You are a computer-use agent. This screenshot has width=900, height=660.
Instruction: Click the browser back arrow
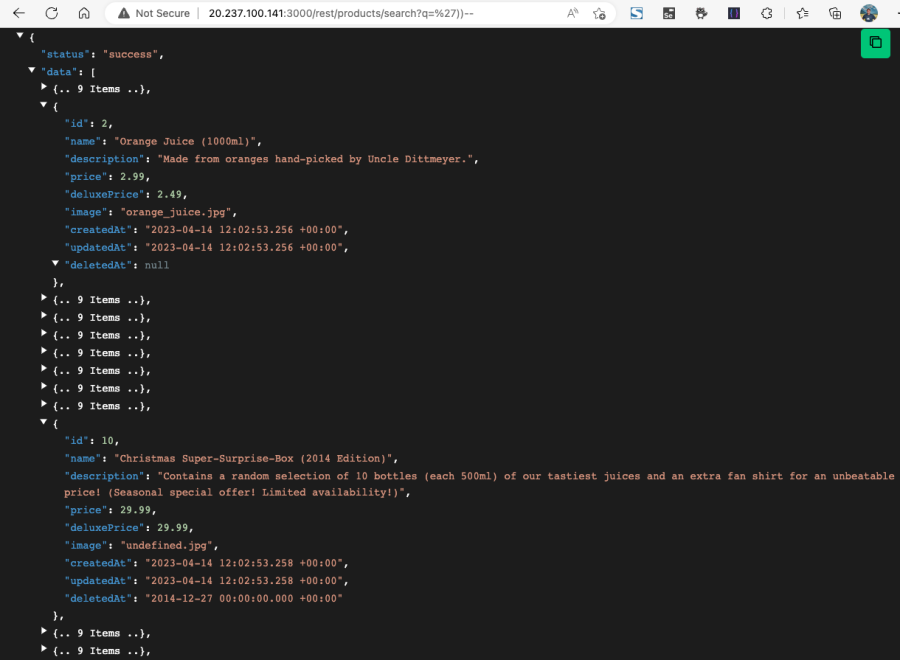pyautogui.click(x=19, y=13)
